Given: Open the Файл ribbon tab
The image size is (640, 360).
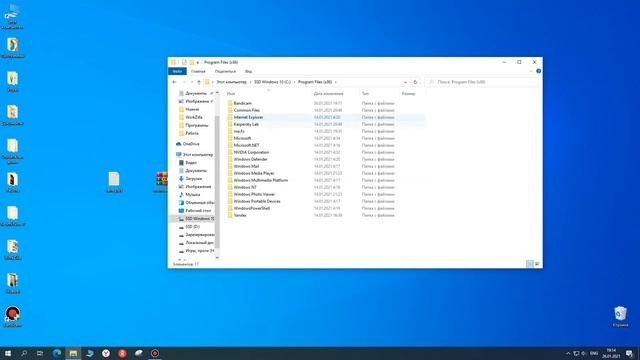Looking at the screenshot, I should click(177, 71).
